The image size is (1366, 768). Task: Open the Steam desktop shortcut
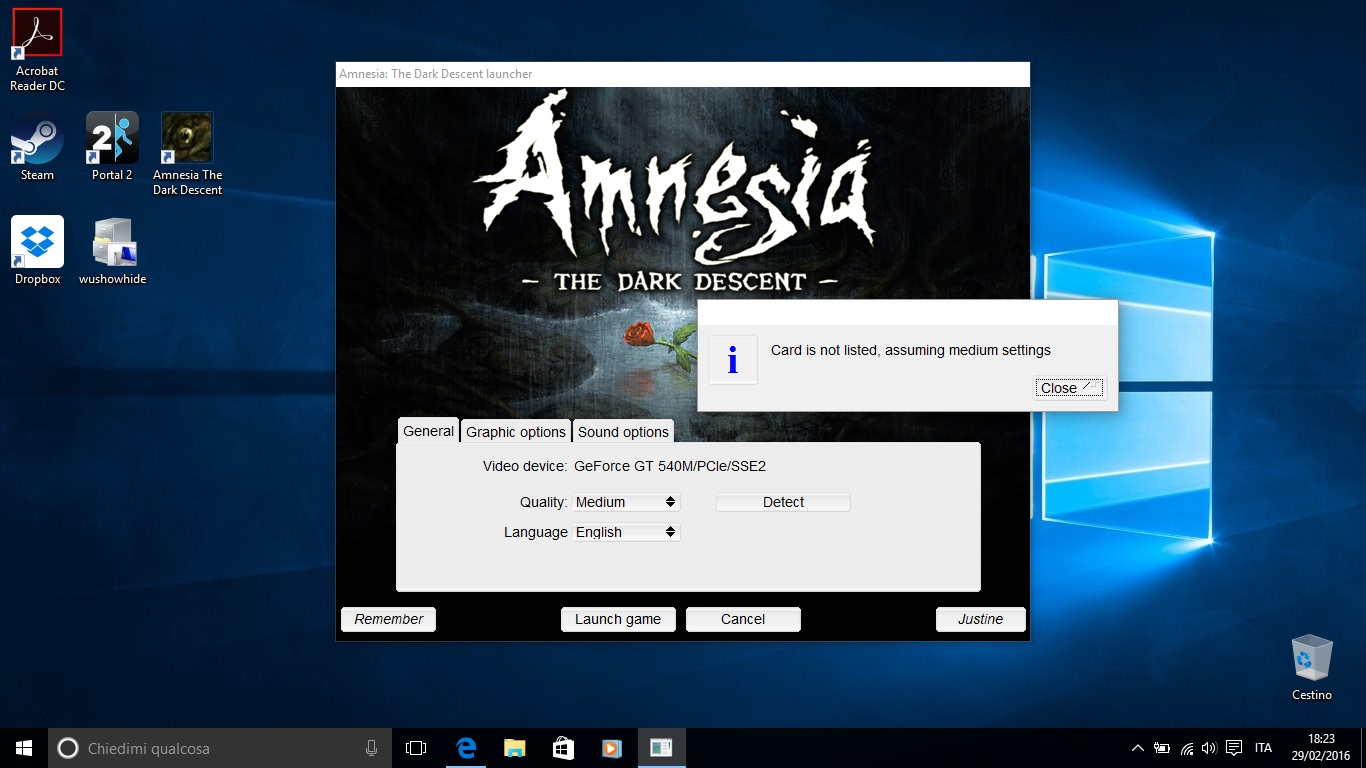pos(37,143)
